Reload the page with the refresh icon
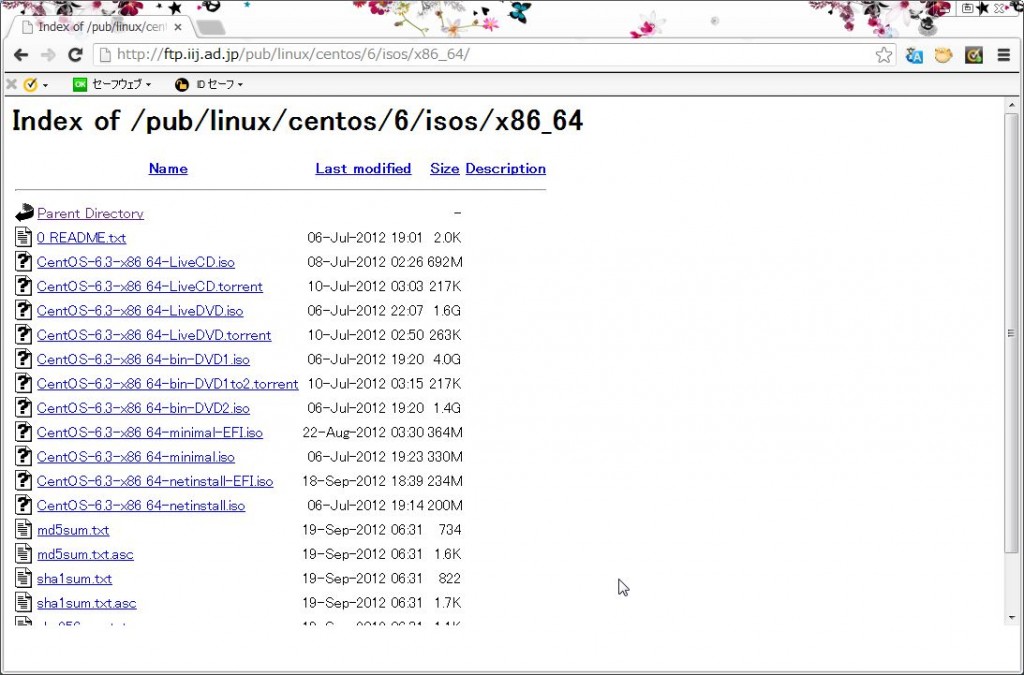The width and height of the screenshot is (1024, 675). click(x=75, y=55)
